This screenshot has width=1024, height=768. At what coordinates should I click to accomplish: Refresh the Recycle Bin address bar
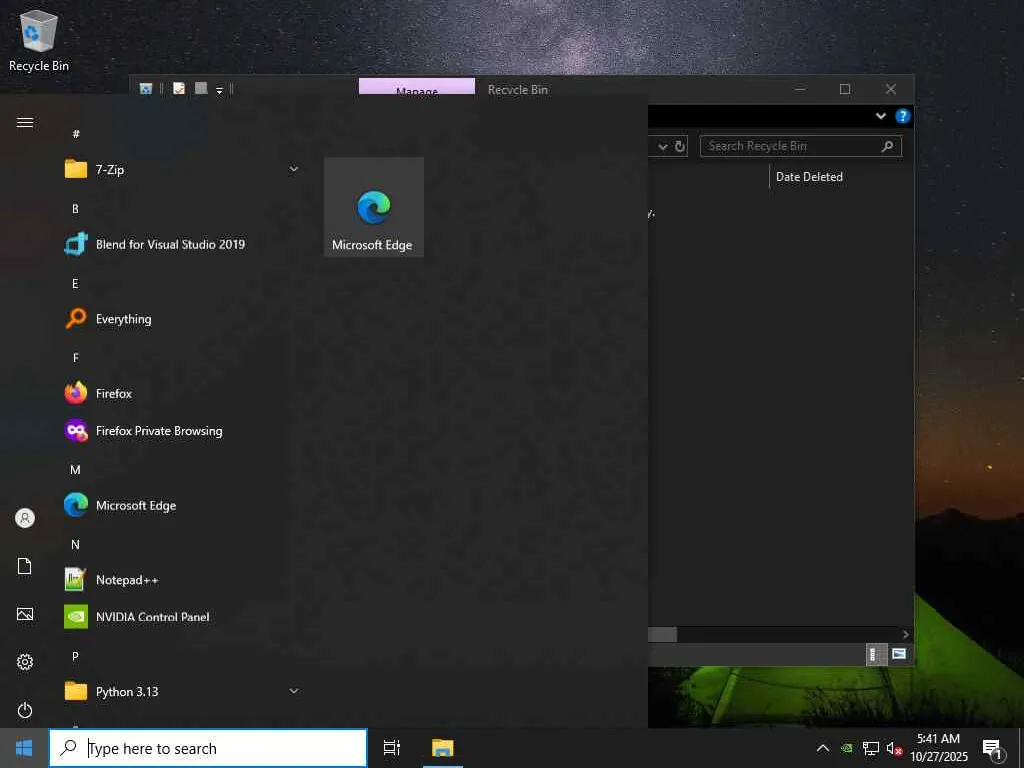coord(680,146)
